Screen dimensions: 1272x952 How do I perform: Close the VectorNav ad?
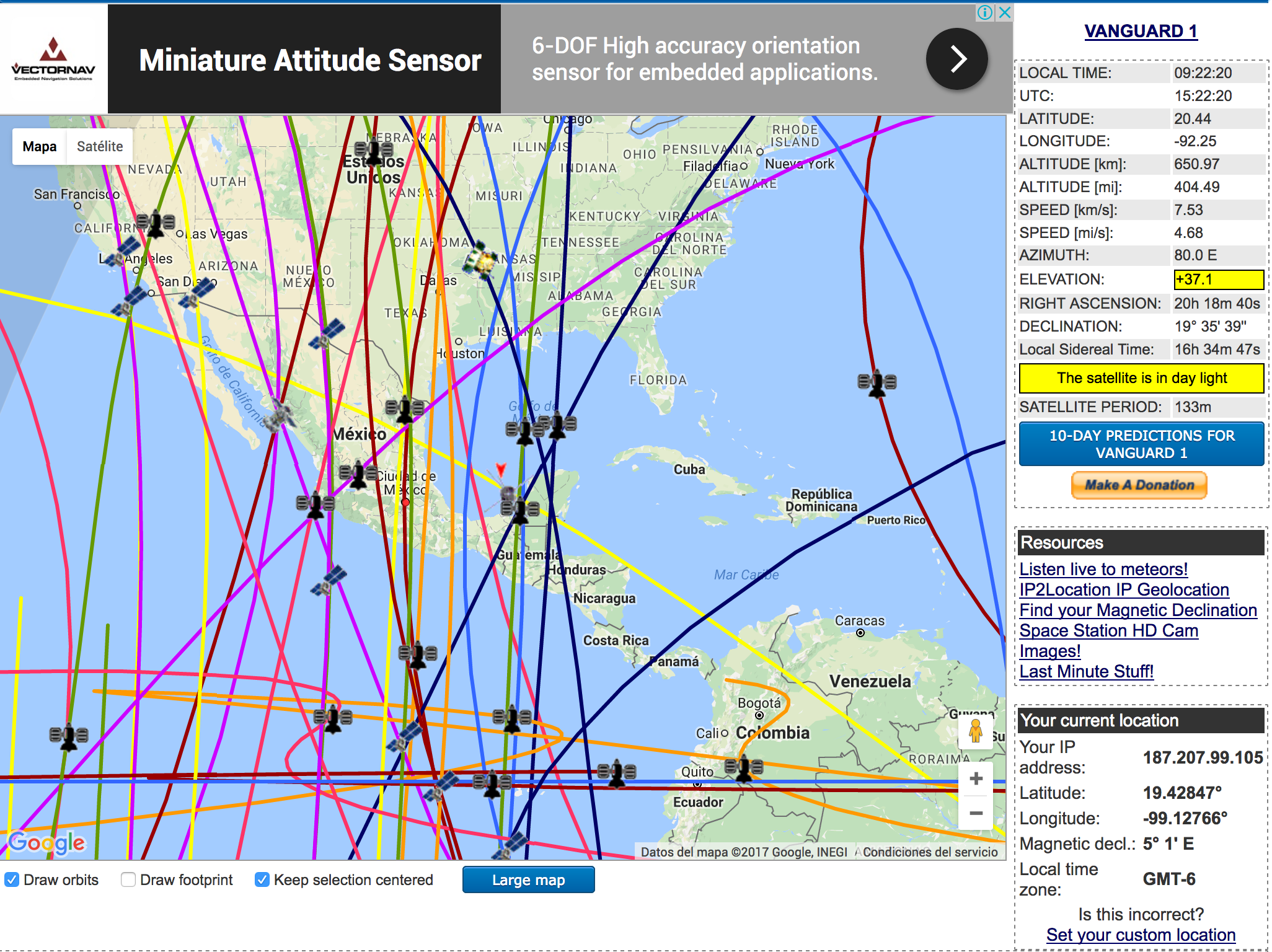coord(1005,12)
